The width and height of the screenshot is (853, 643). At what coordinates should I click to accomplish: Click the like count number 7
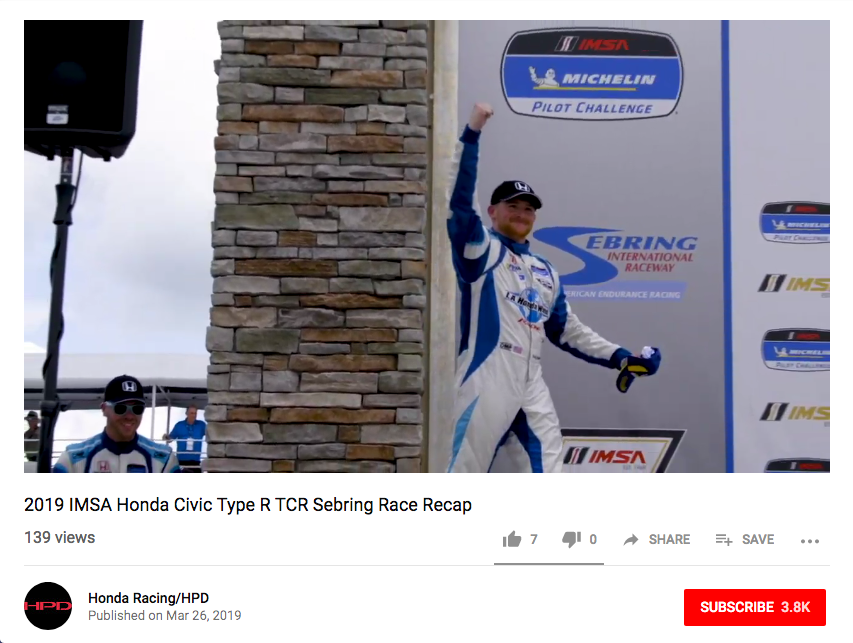tap(534, 540)
